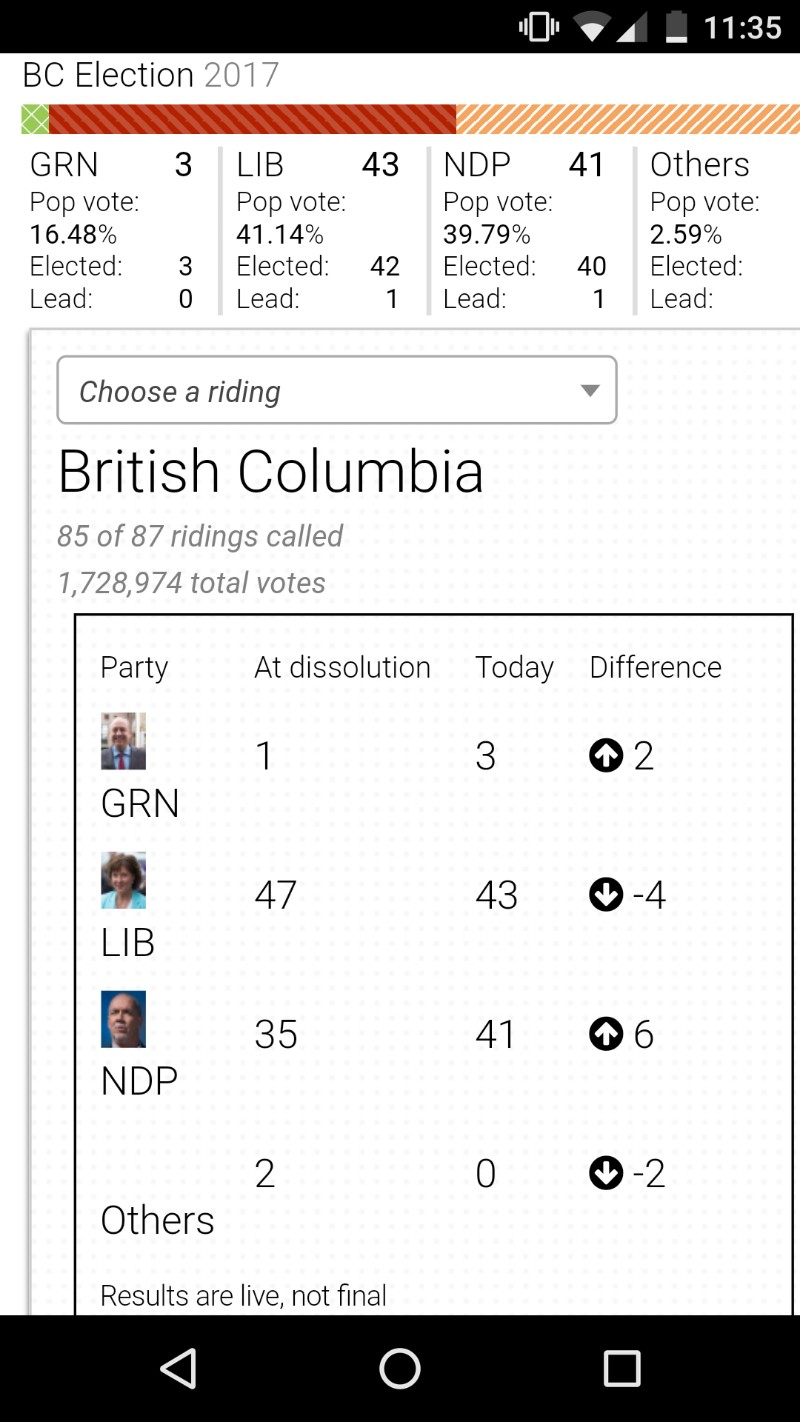Tap the GRN up-arrow difference icon
The height and width of the screenshot is (1422, 800).
click(606, 756)
